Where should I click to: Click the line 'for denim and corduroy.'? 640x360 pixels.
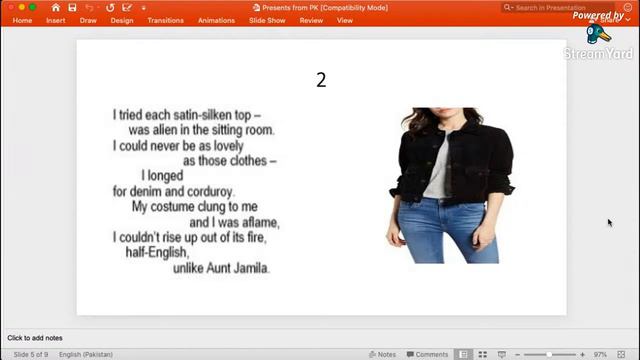pyautogui.click(x=173, y=191)
